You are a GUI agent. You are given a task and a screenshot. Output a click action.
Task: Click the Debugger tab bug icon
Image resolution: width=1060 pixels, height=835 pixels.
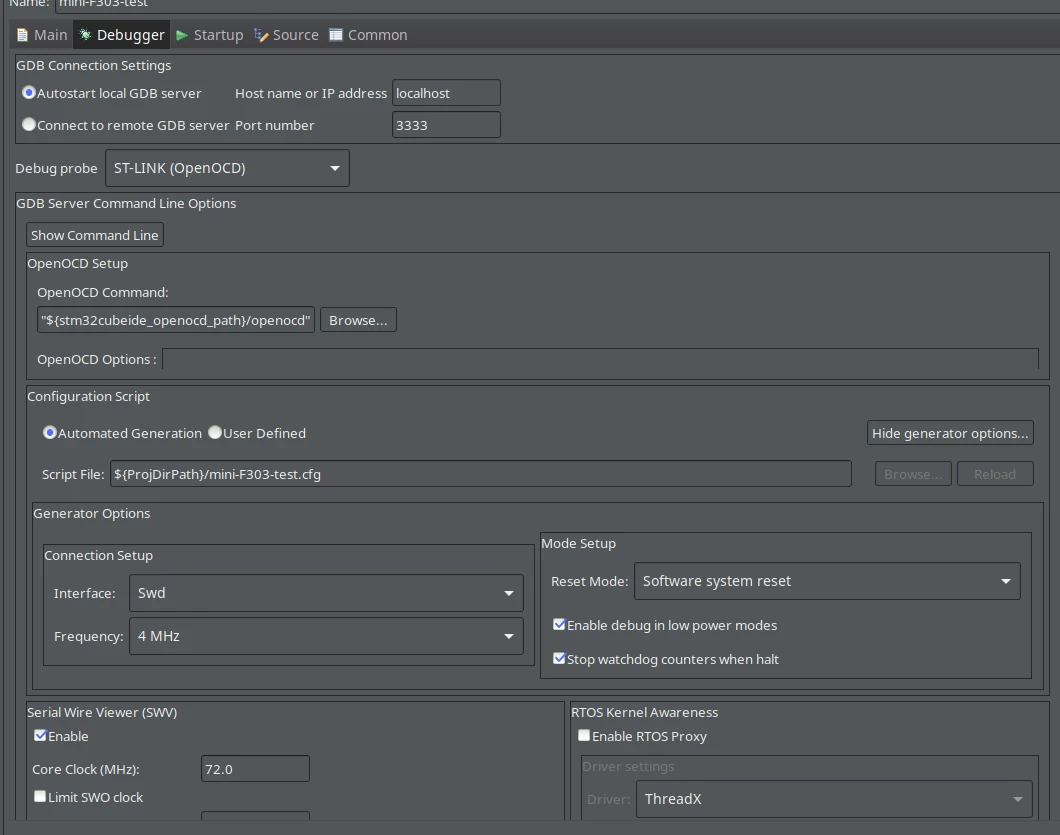pos(85,34)
